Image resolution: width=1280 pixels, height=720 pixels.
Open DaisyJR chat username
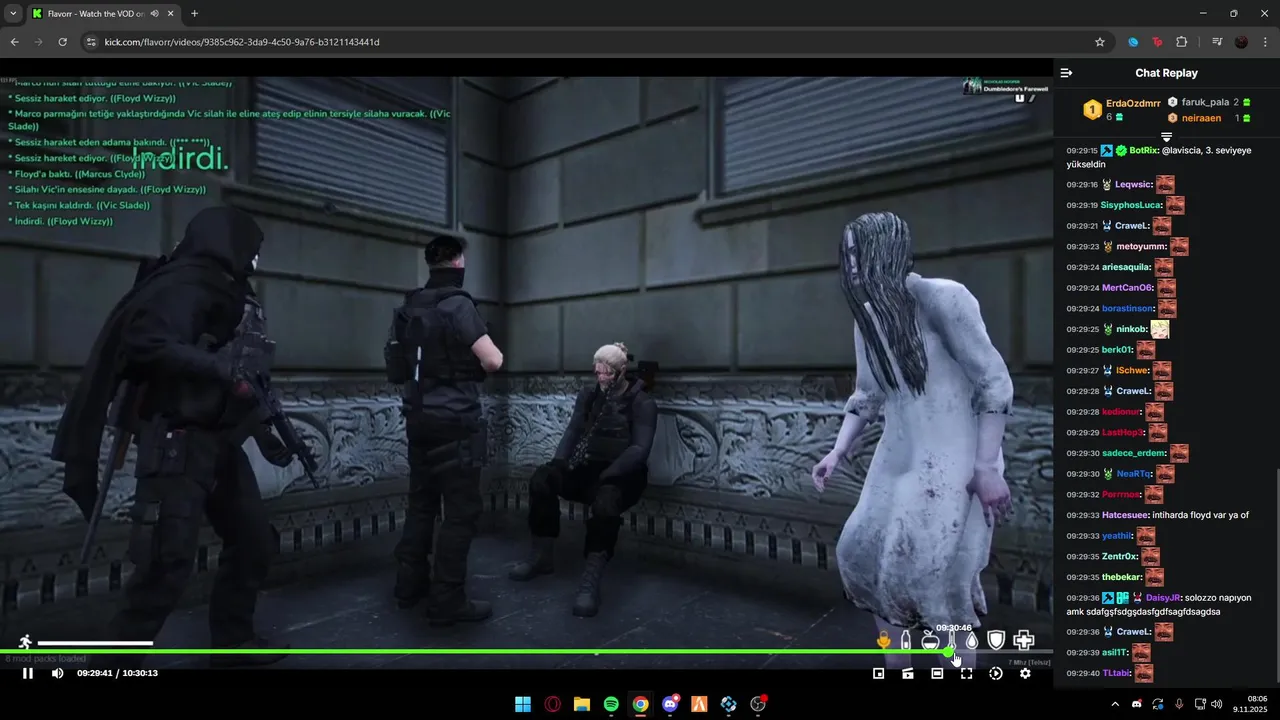(x=1163, y=597)
